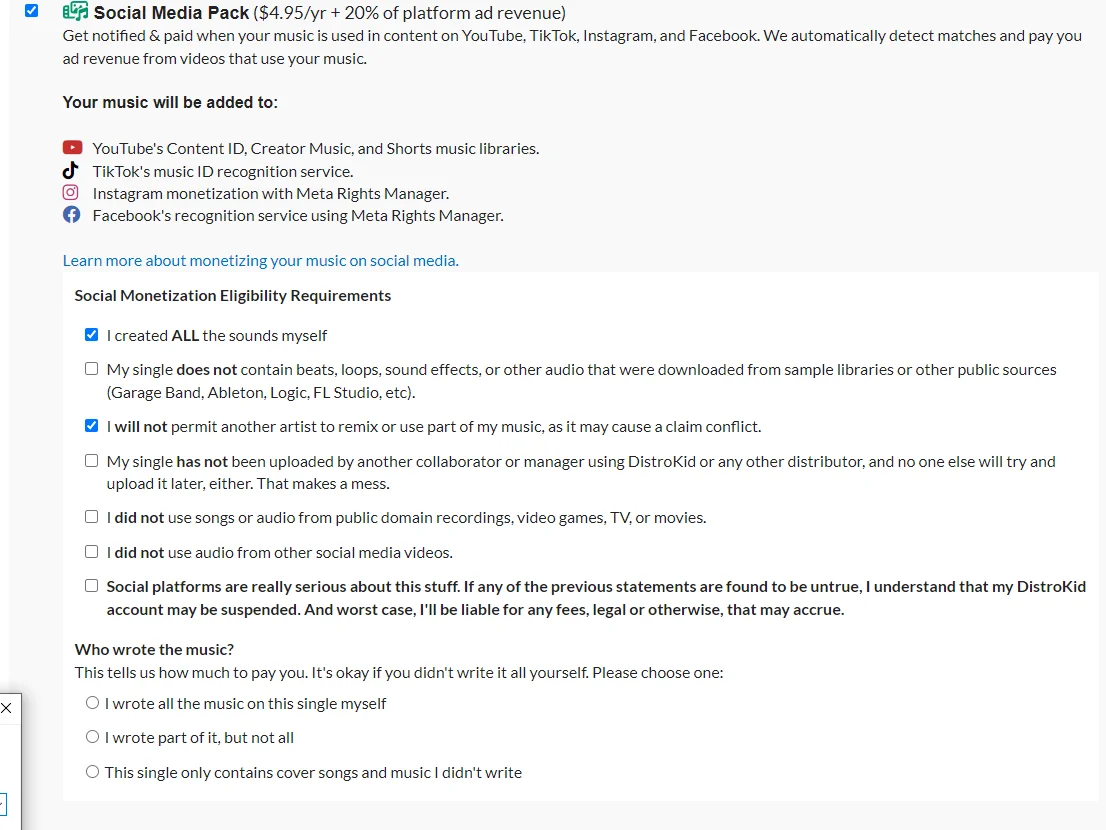This screenshot has width=1106, height=830.
Task: Click the Social Media Pack title text
Action: click(171, 13)
